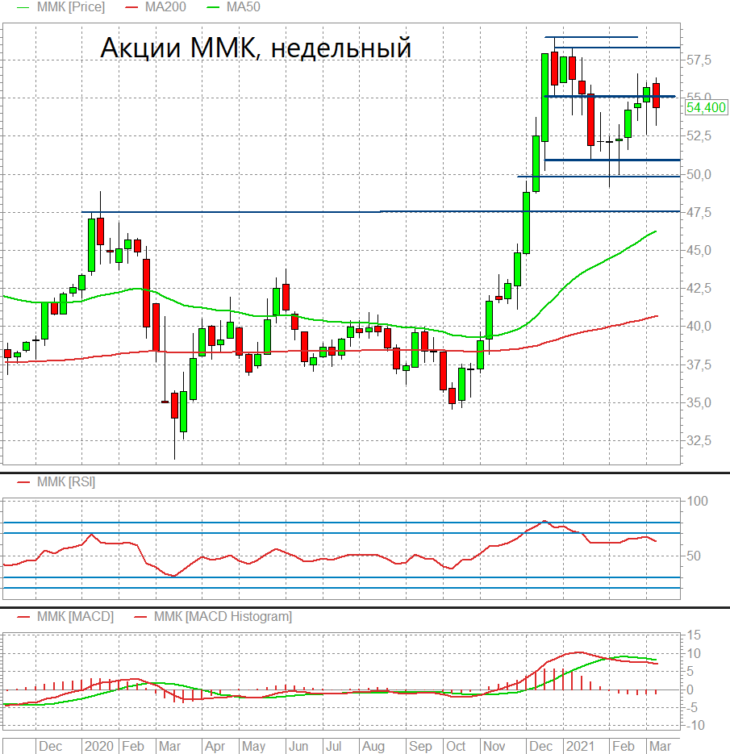Click the MMK [Price] legend label

click(x=71, y=7)
